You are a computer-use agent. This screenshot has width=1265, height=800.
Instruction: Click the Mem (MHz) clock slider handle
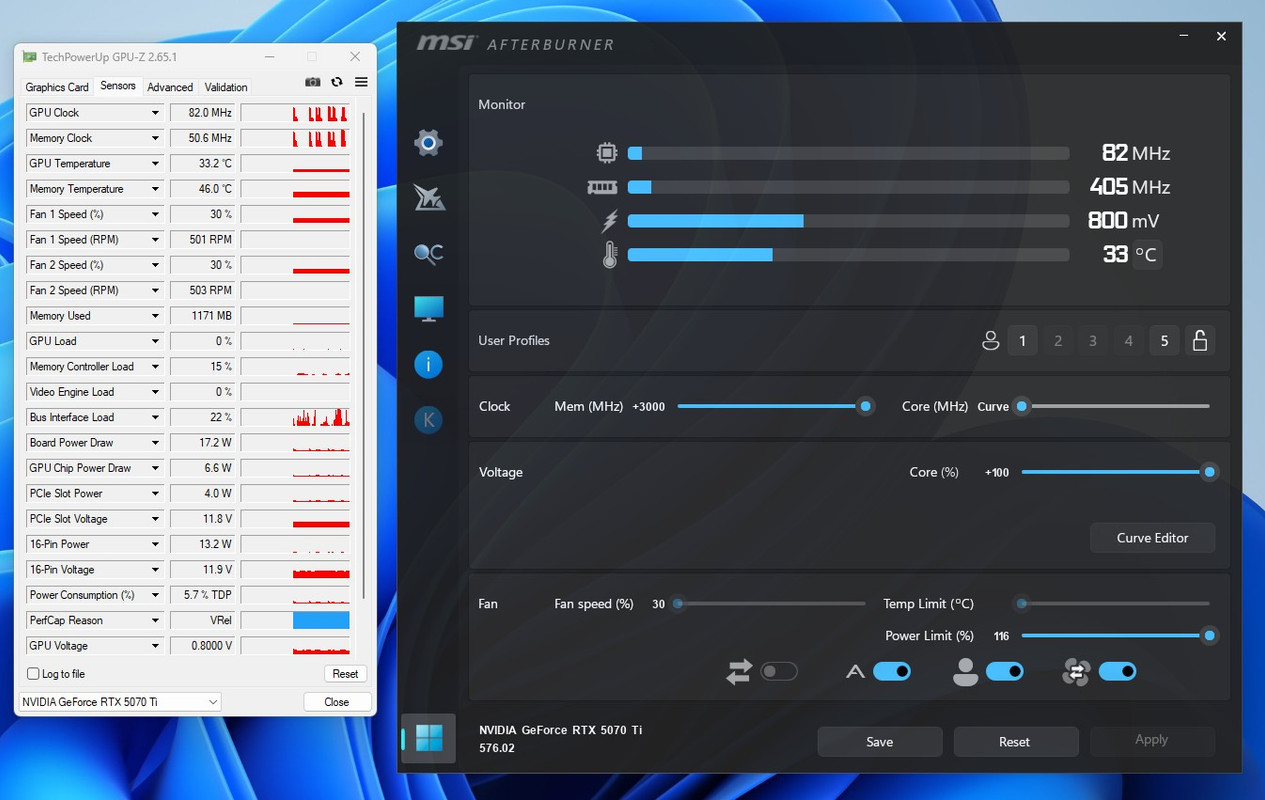click(865, 406)
